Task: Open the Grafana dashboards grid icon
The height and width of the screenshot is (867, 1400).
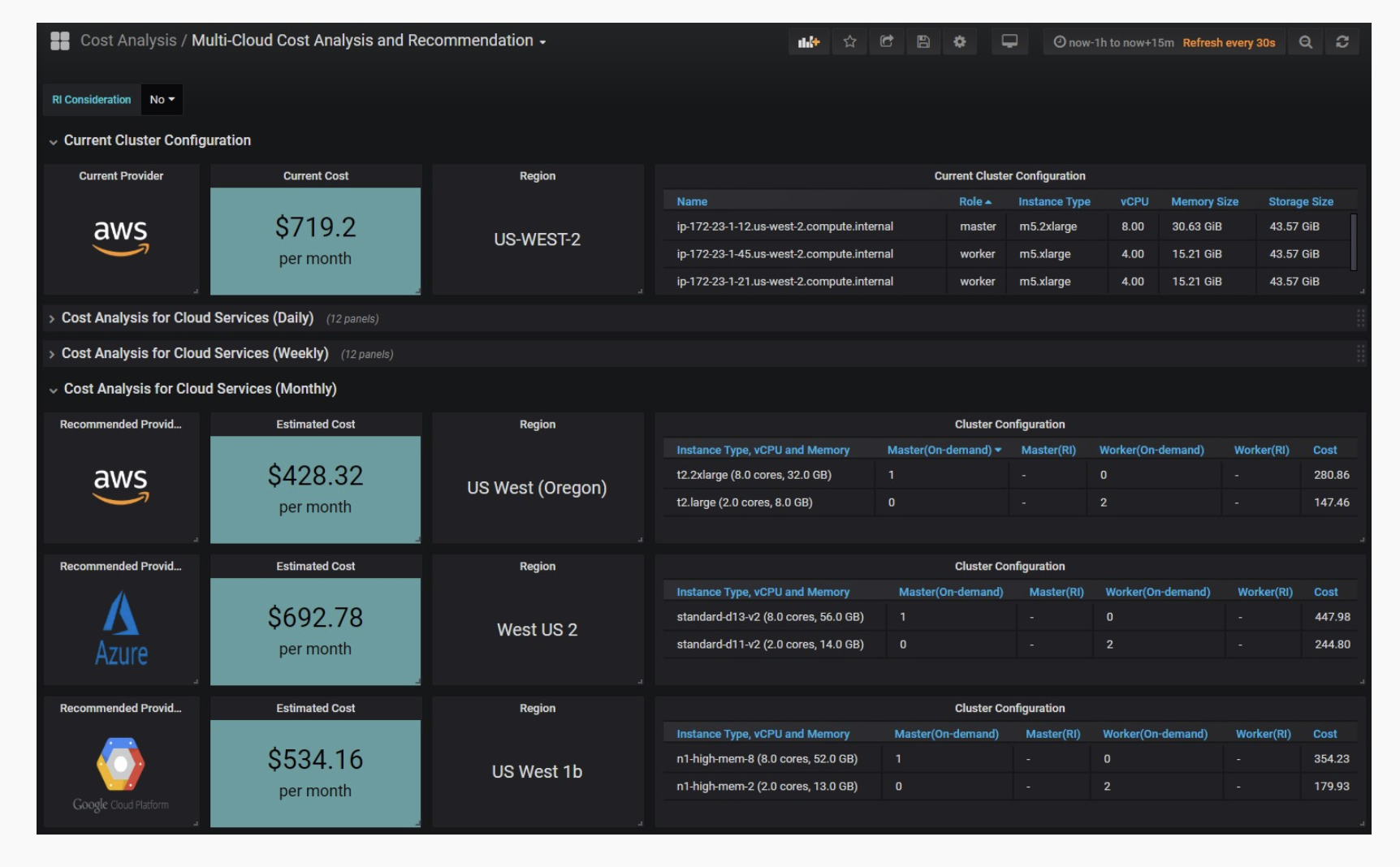Action: pos(60,41)
